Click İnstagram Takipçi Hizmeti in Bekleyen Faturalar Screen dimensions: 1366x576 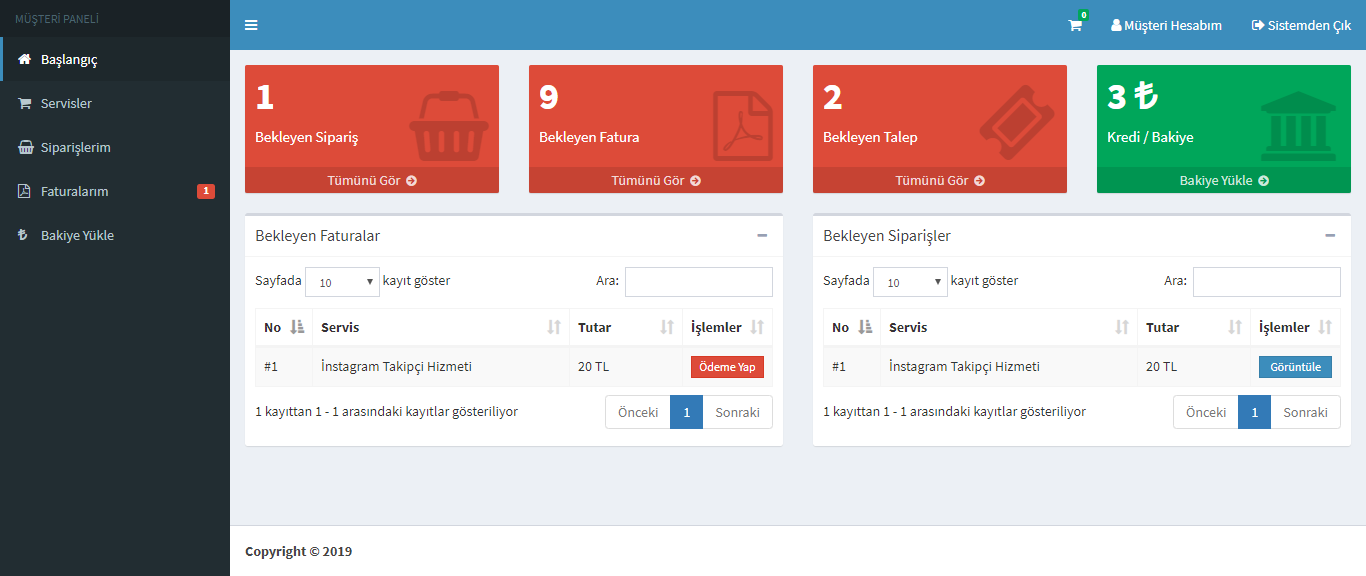point(396,367)
